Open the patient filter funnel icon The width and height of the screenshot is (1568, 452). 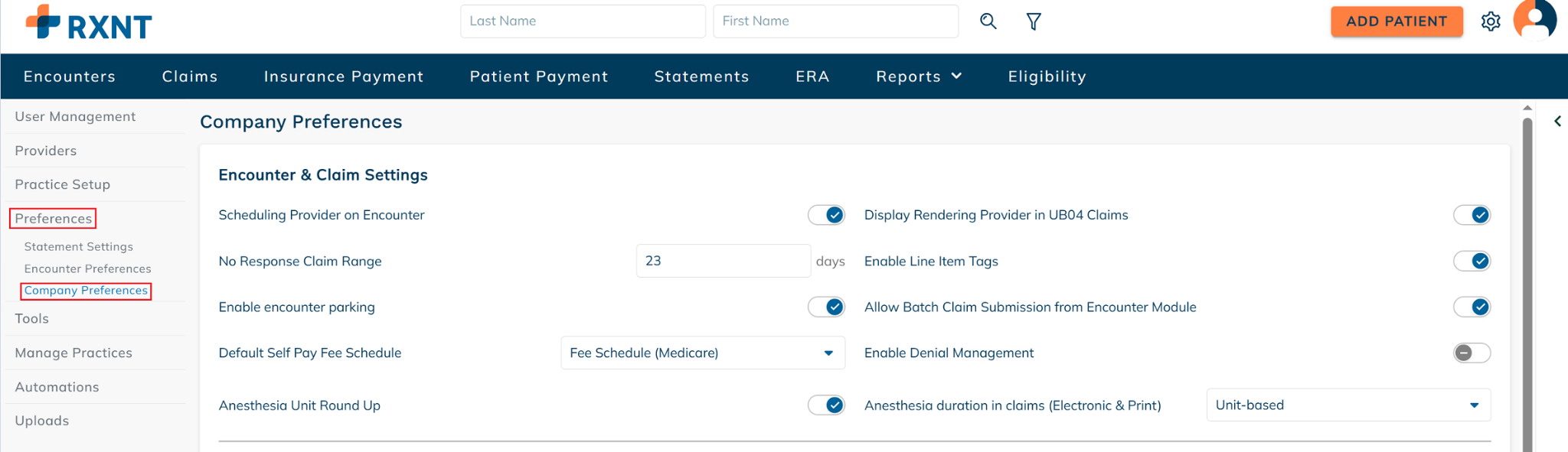(1033, 21)
